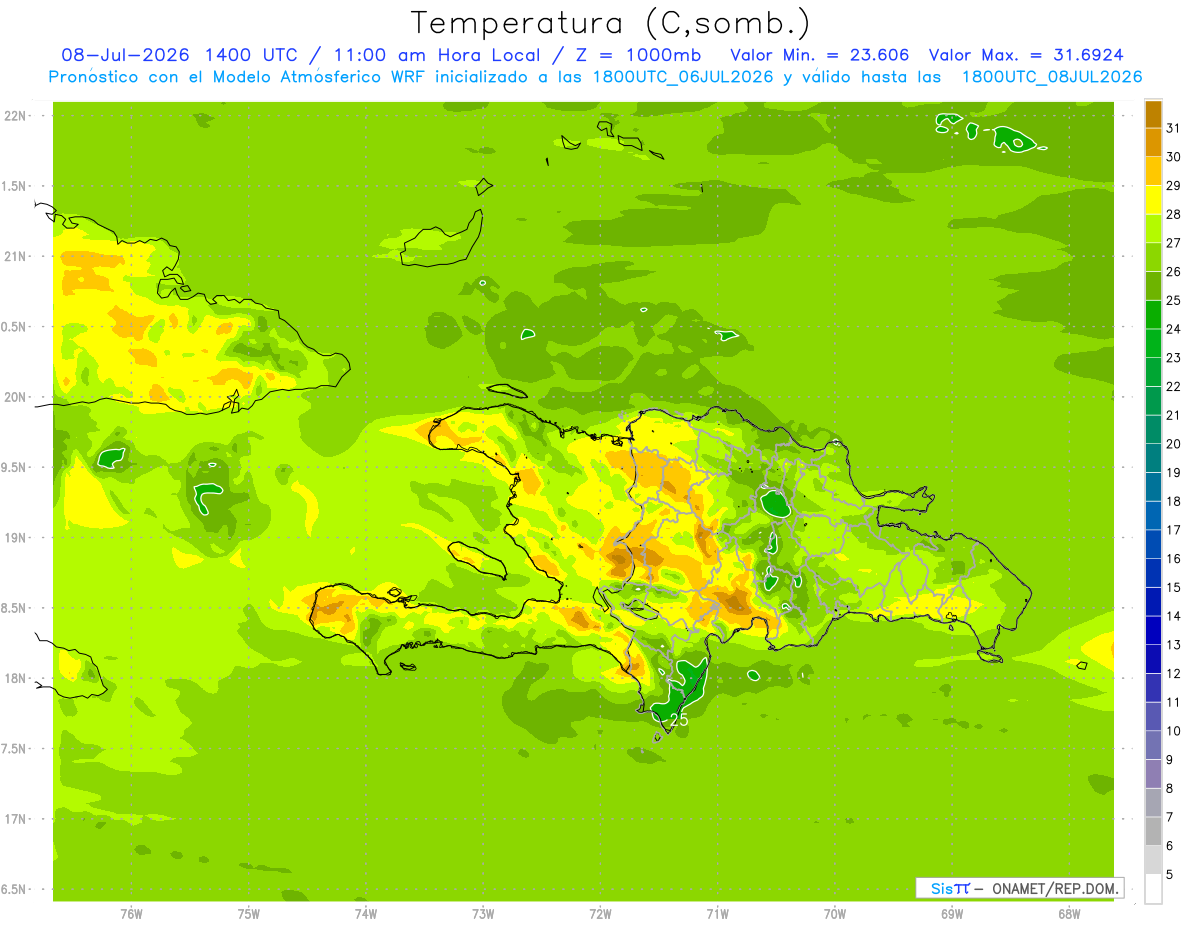Click the '76W' longitude label
1200x927 pixels.
[x=131, y=914]
